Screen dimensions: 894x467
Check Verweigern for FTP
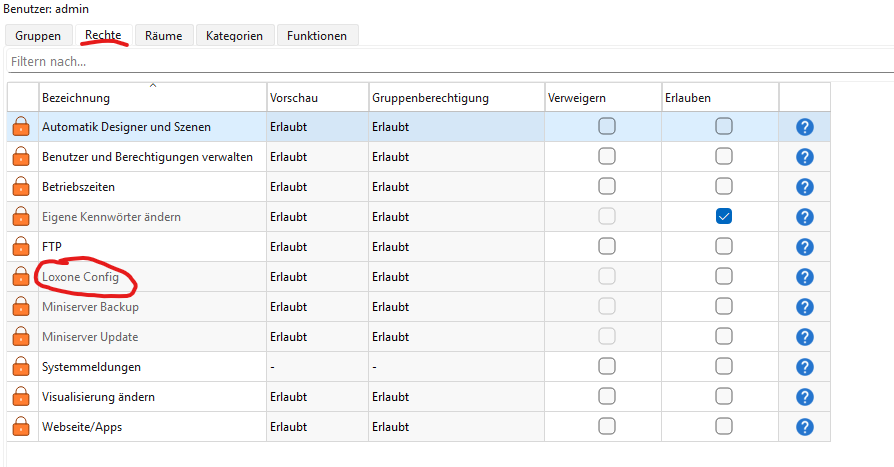[607, 246]
